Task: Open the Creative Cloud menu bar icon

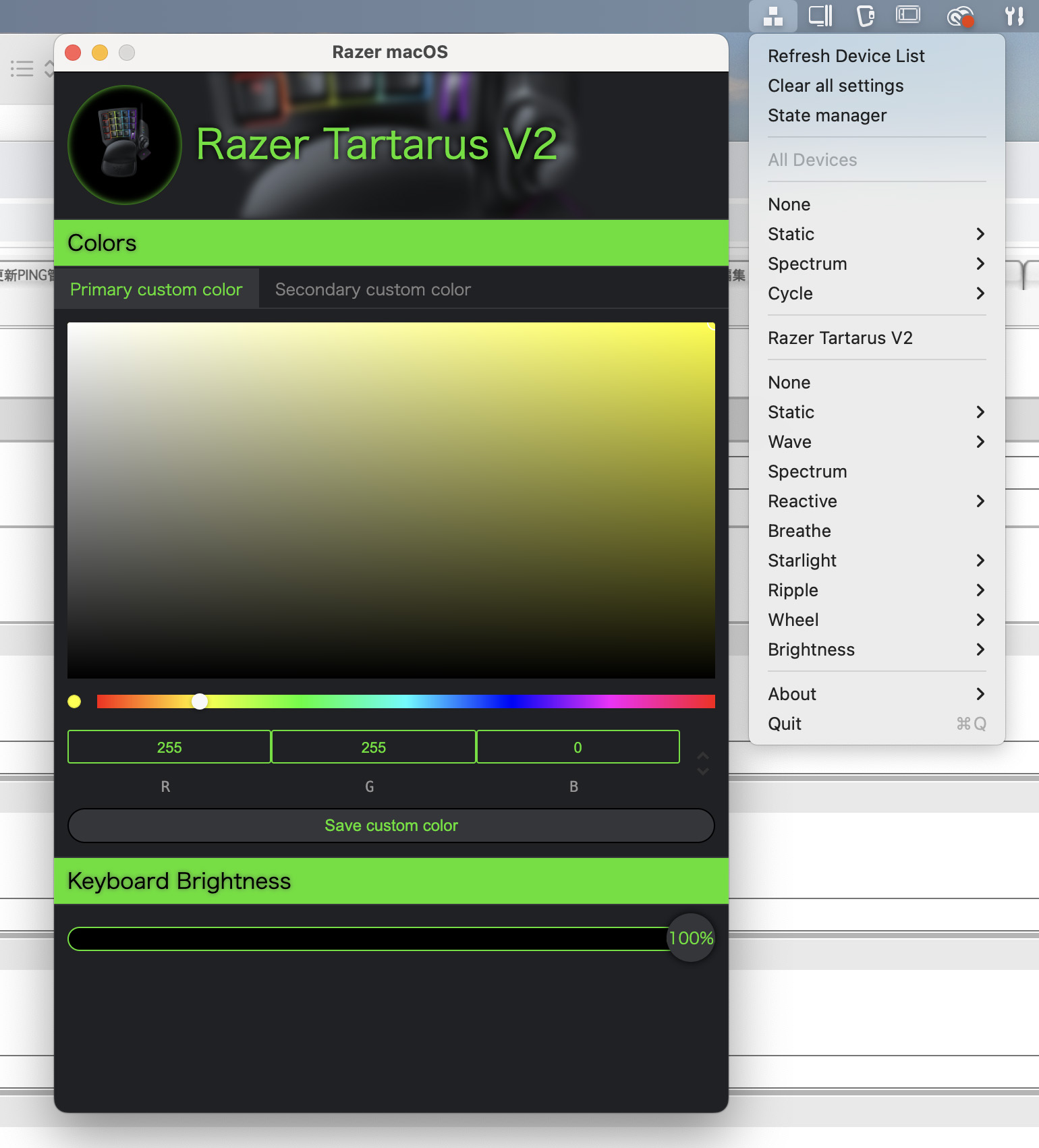Action: pyautogui.click(x=960, y=16)
